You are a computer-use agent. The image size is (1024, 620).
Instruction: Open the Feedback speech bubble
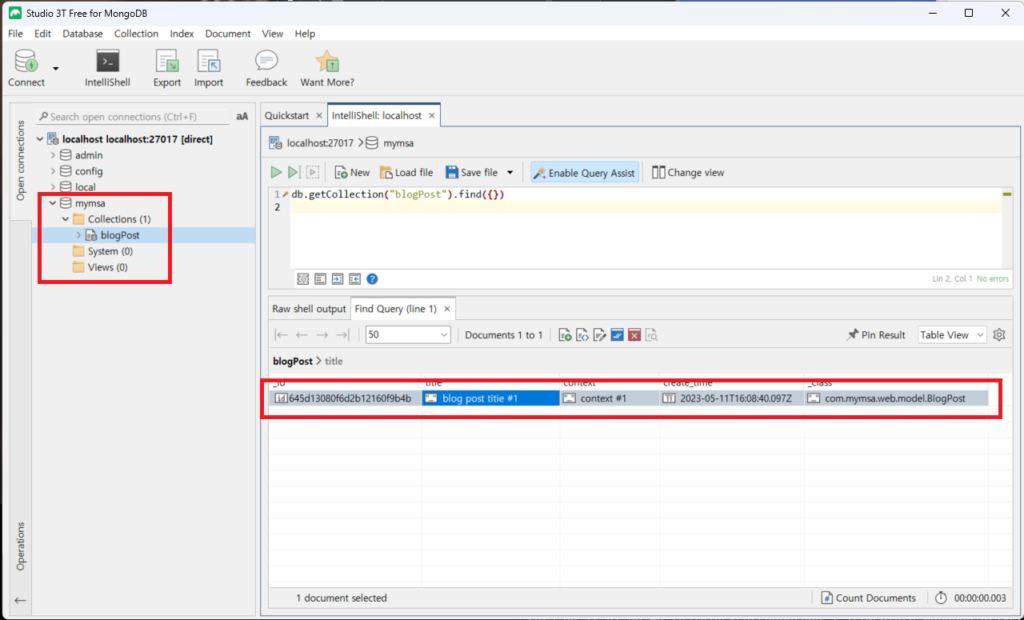click(x=266, y=61)
